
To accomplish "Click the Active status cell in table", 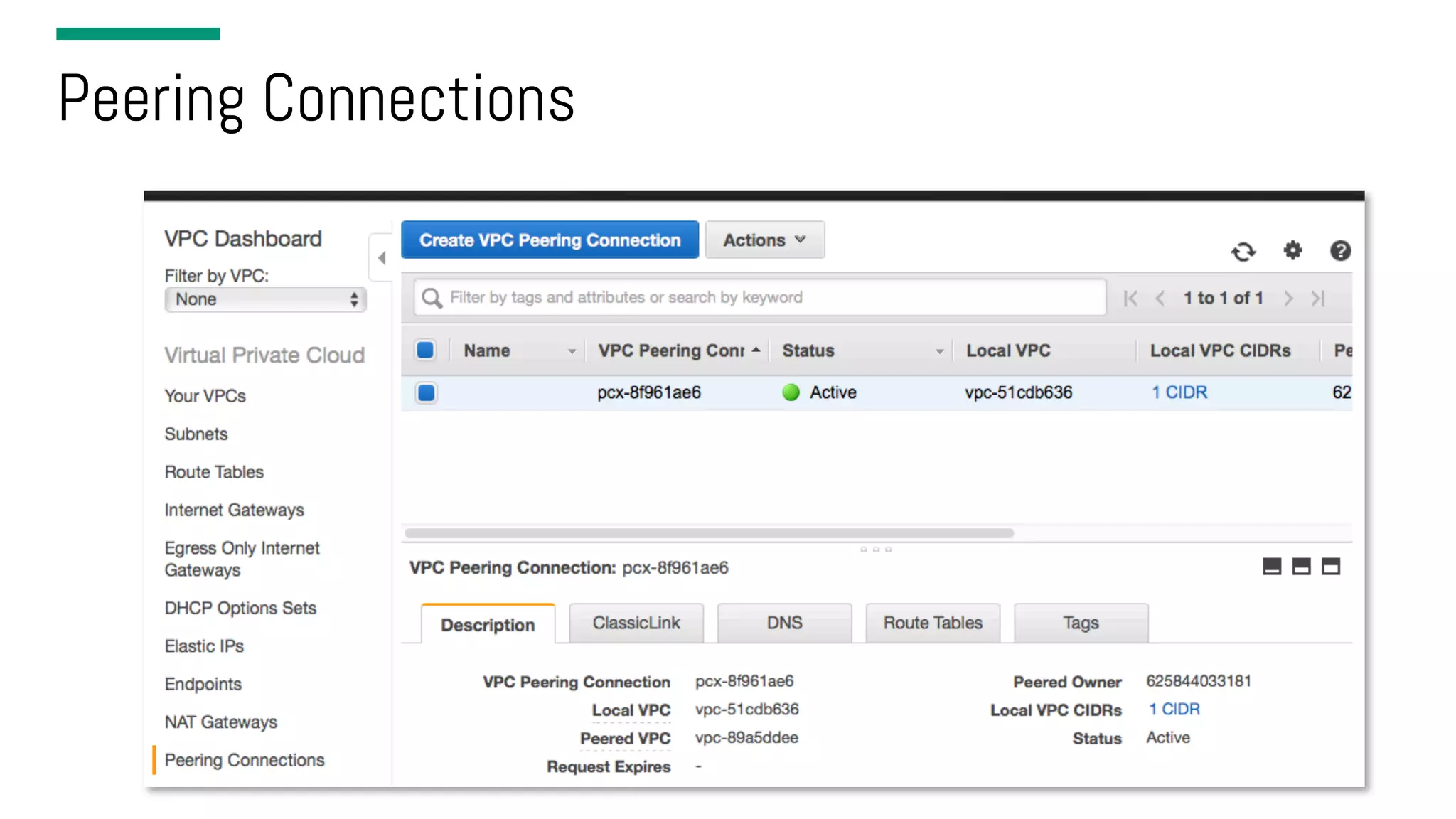I will coord(820,392).
